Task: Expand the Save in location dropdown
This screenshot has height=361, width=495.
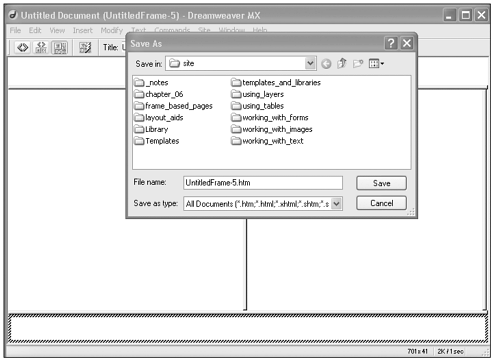Action: (310, 63)
